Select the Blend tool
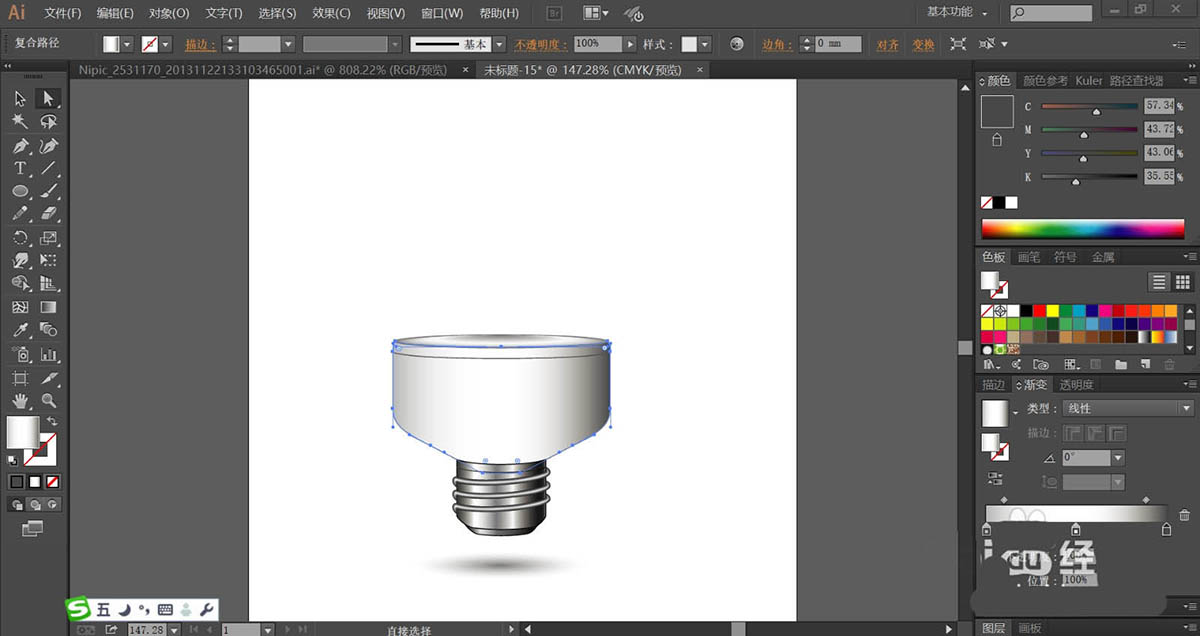 [x=48, y=330]
